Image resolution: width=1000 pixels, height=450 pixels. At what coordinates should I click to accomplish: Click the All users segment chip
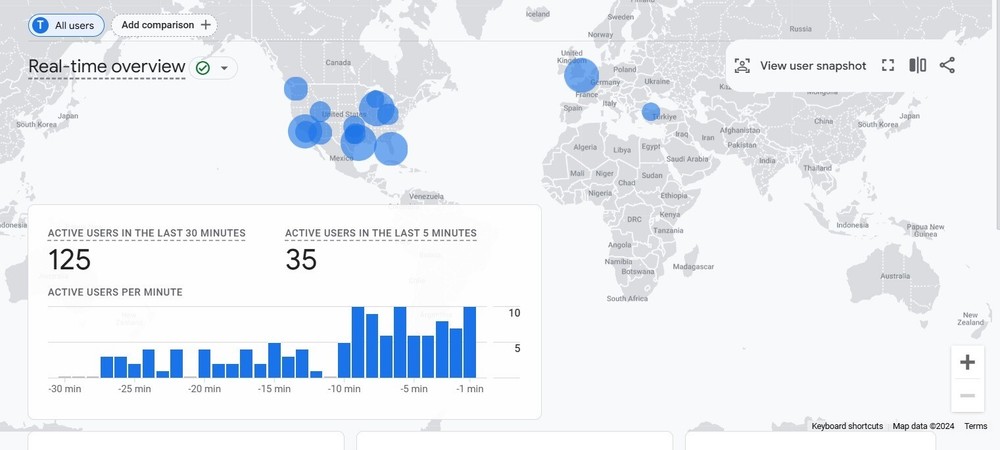tap(66, 25)
